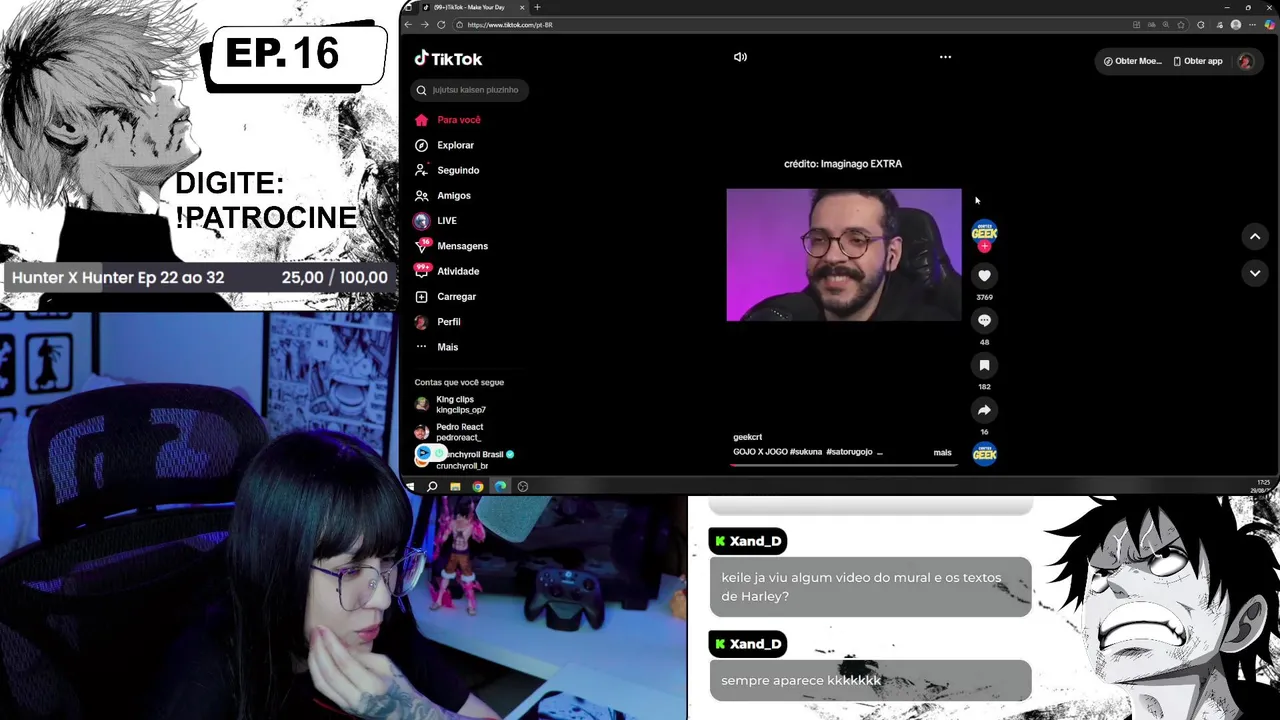
Task: Click the #sukuna hashtag
Action: [805, 452]
